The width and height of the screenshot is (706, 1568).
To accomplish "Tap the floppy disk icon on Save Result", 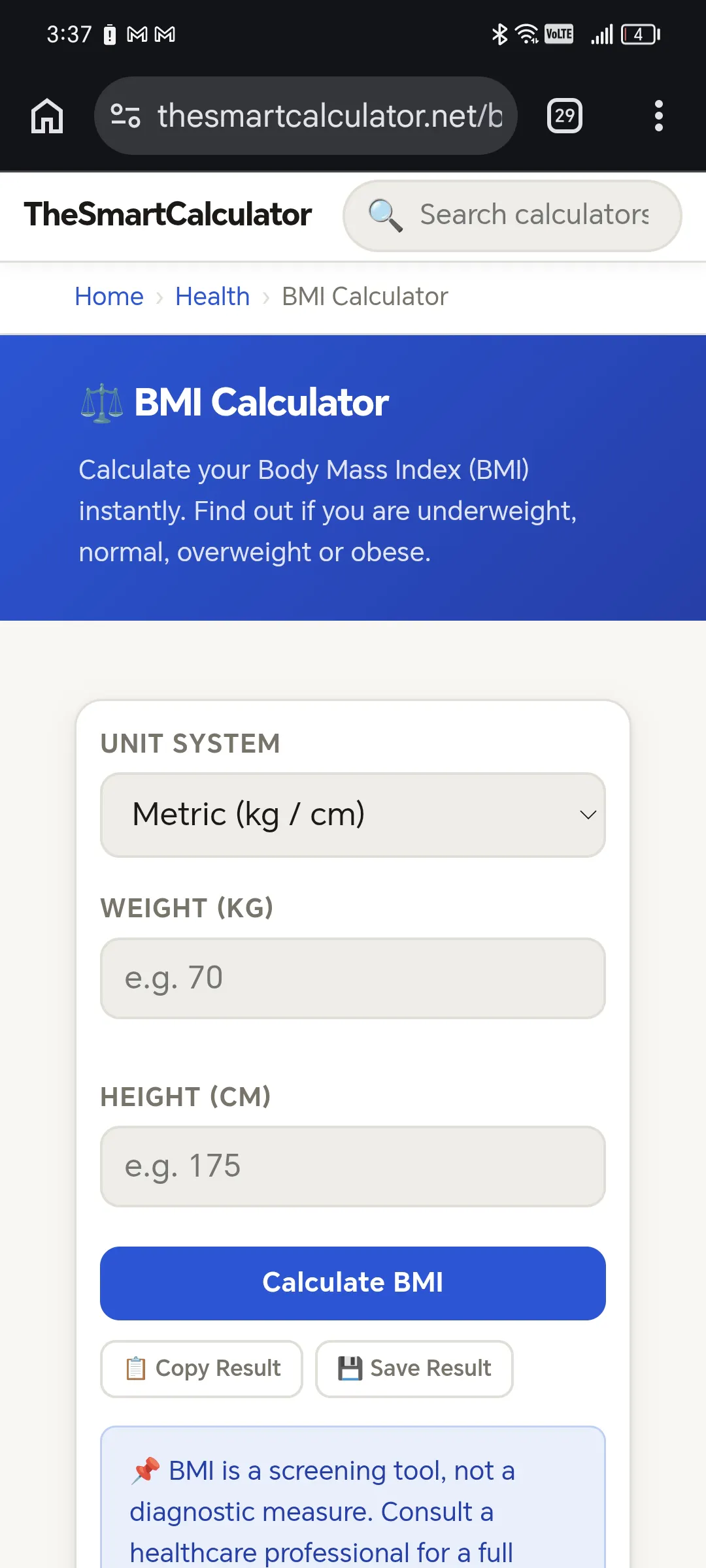I will click(350, 1368).
